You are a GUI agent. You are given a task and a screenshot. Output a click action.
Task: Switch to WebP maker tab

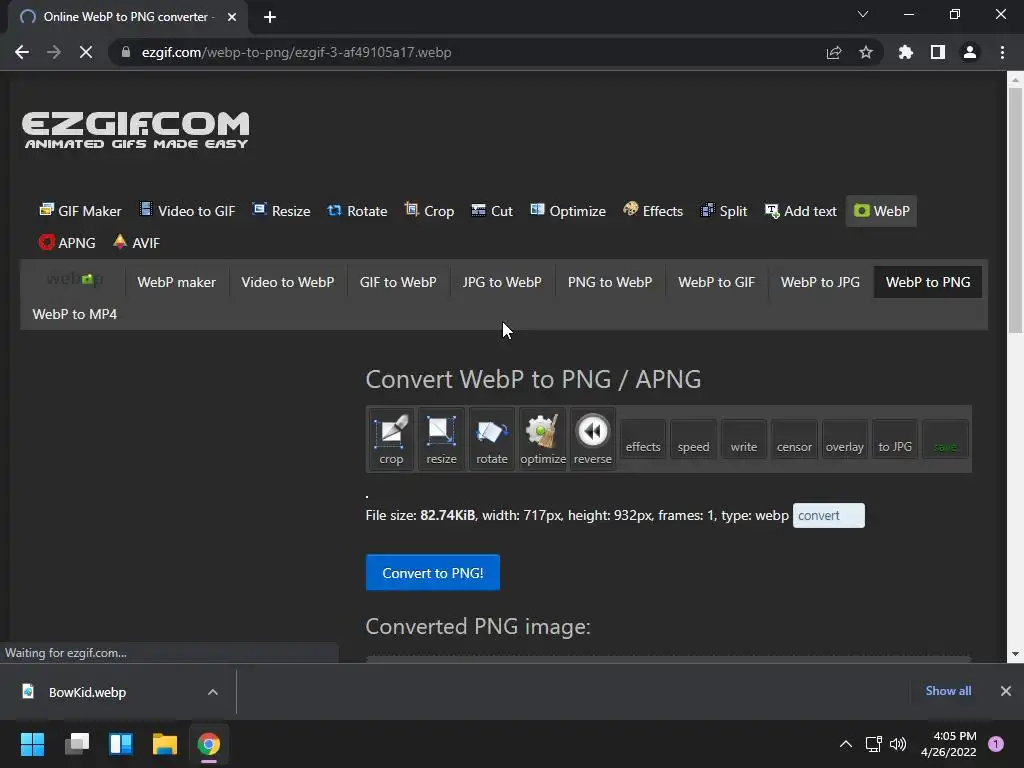pyautogui.click(x=176, y=282)
